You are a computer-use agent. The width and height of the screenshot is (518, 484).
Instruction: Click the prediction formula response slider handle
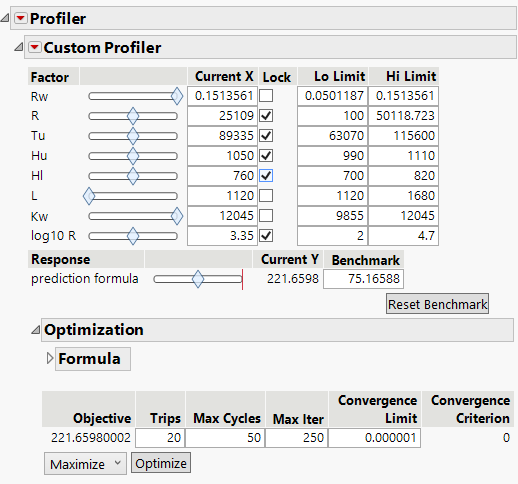[198, 279]
